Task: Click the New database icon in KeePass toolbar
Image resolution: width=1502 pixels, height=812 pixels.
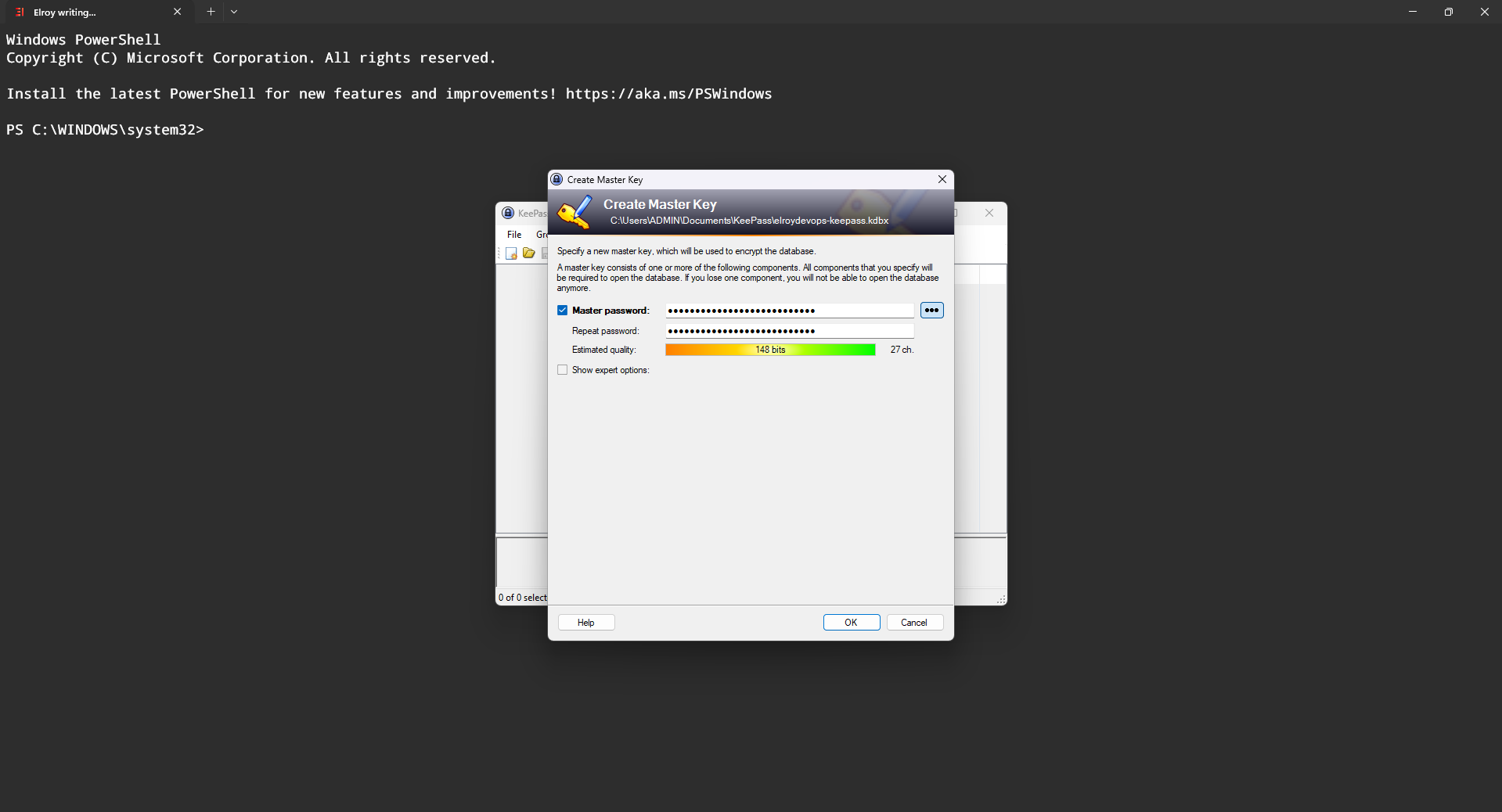Action: coord(511,253)
